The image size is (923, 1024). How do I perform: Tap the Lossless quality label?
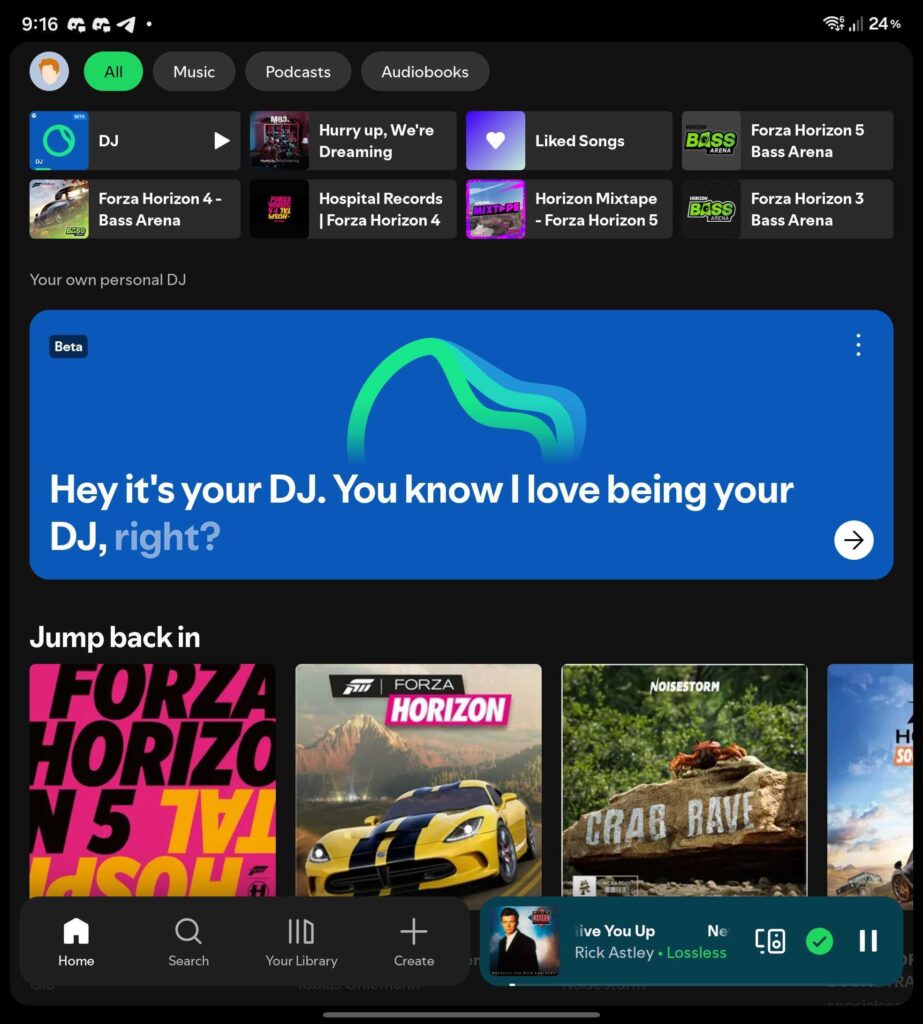(696, 953)
